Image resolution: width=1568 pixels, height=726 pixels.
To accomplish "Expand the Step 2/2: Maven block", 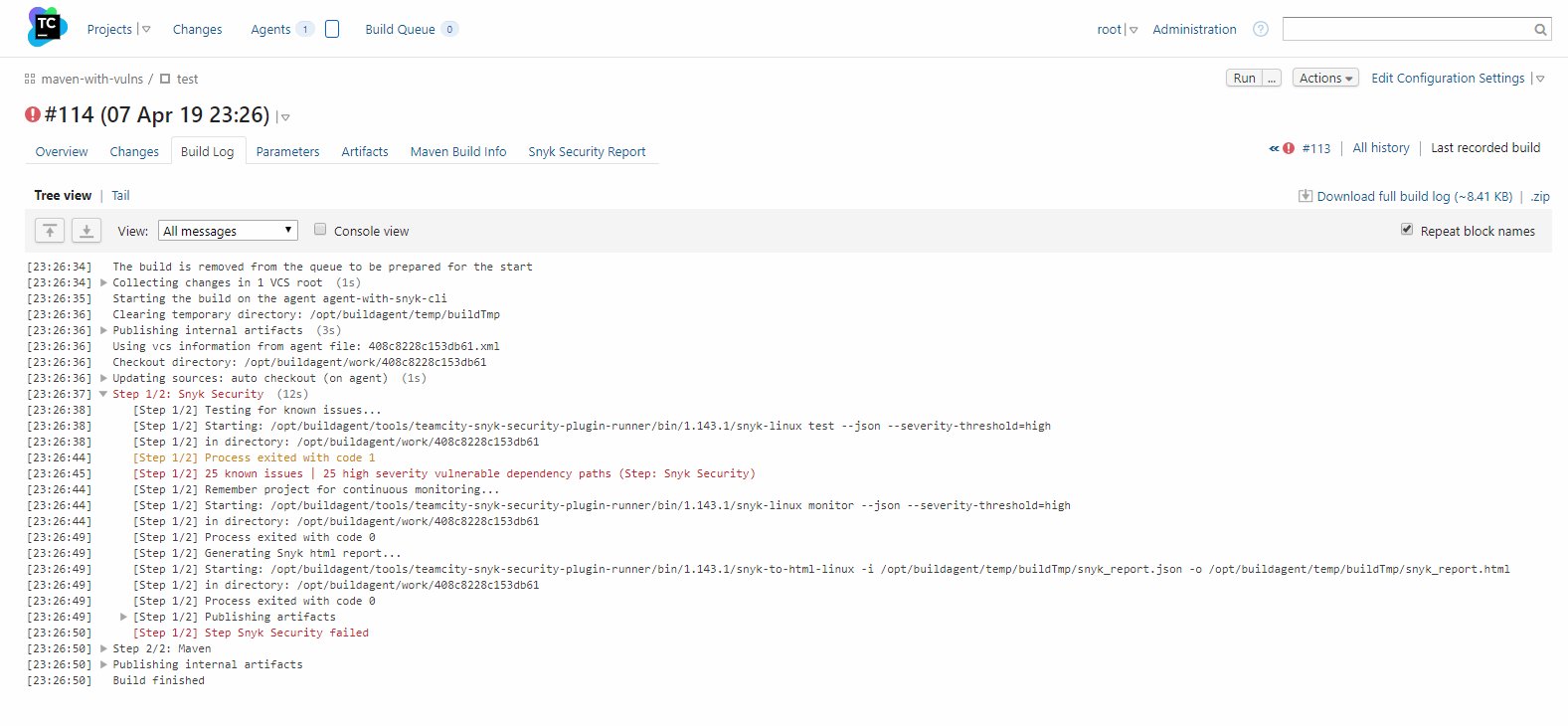I will coord(103,648).
